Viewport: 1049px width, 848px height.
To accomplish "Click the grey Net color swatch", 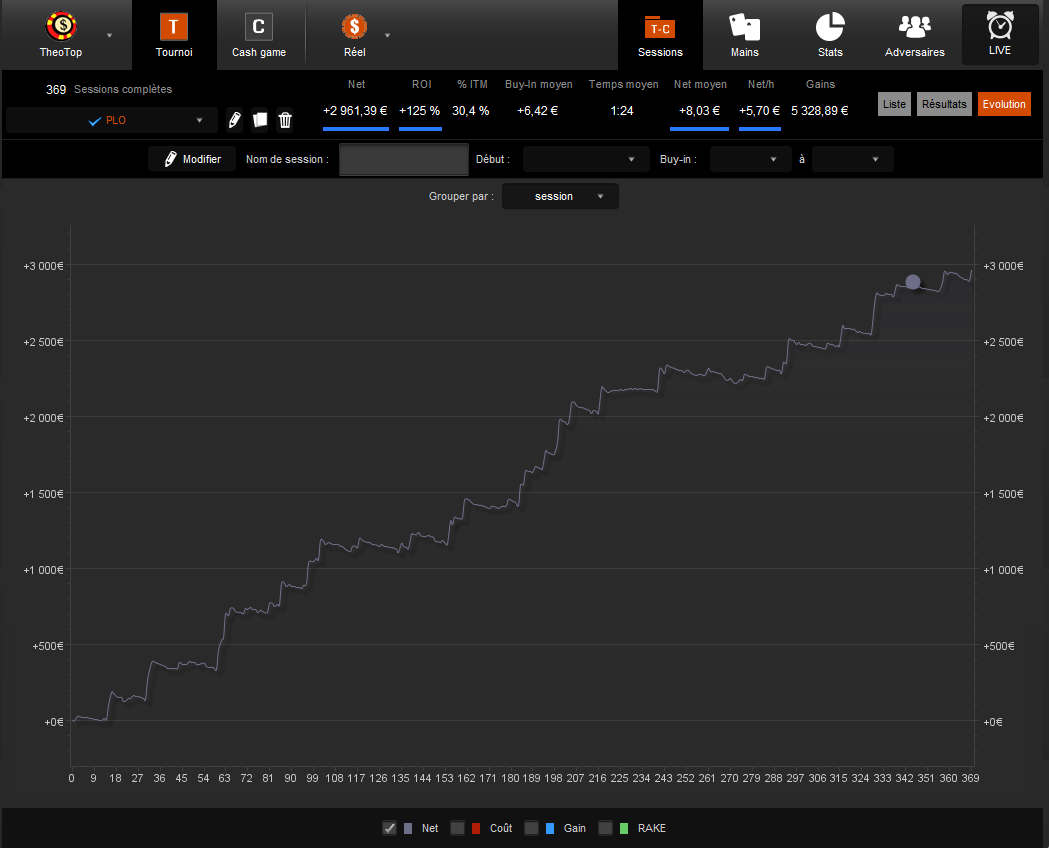I will click(408, 829).
